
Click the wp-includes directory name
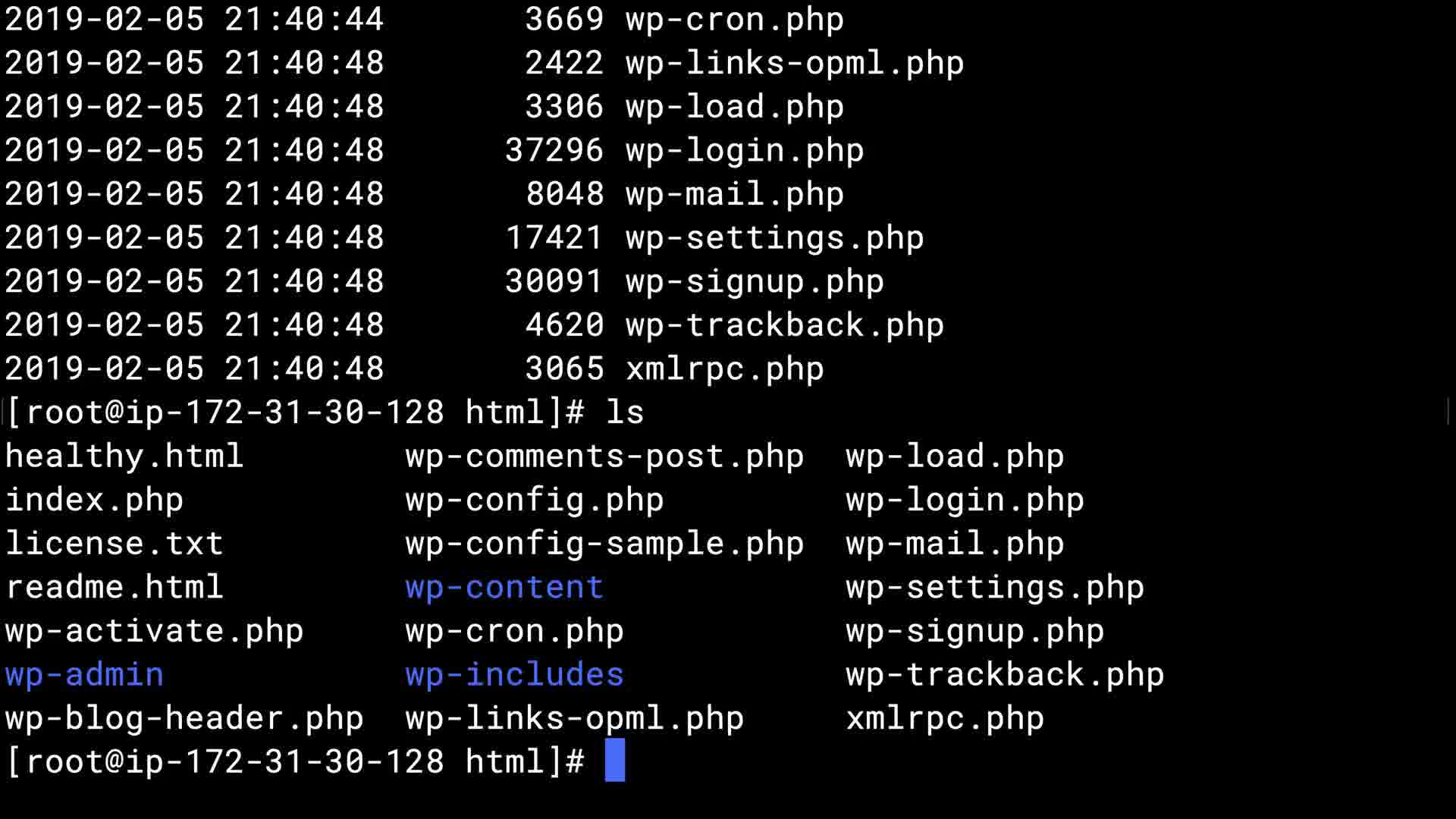click(x=514, y=674)
